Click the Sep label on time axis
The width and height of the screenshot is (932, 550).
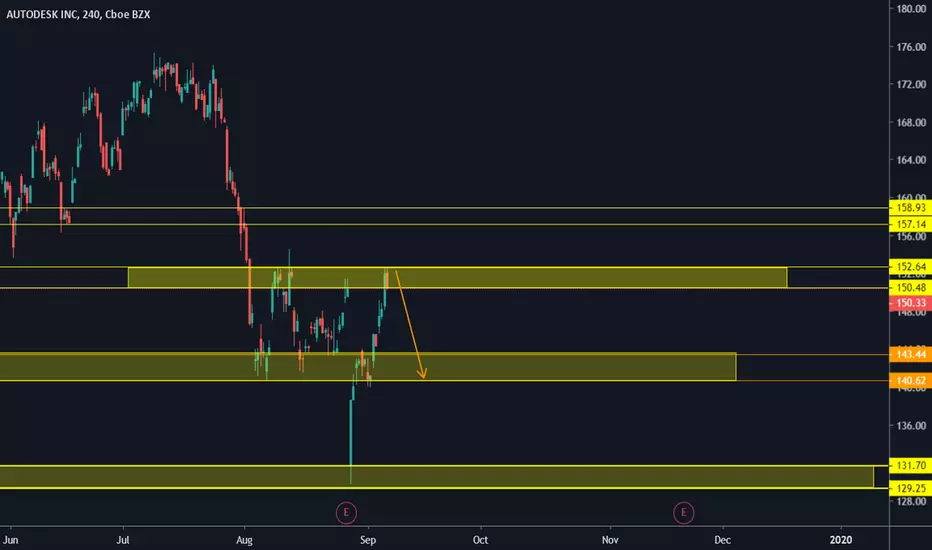point(368,540)
